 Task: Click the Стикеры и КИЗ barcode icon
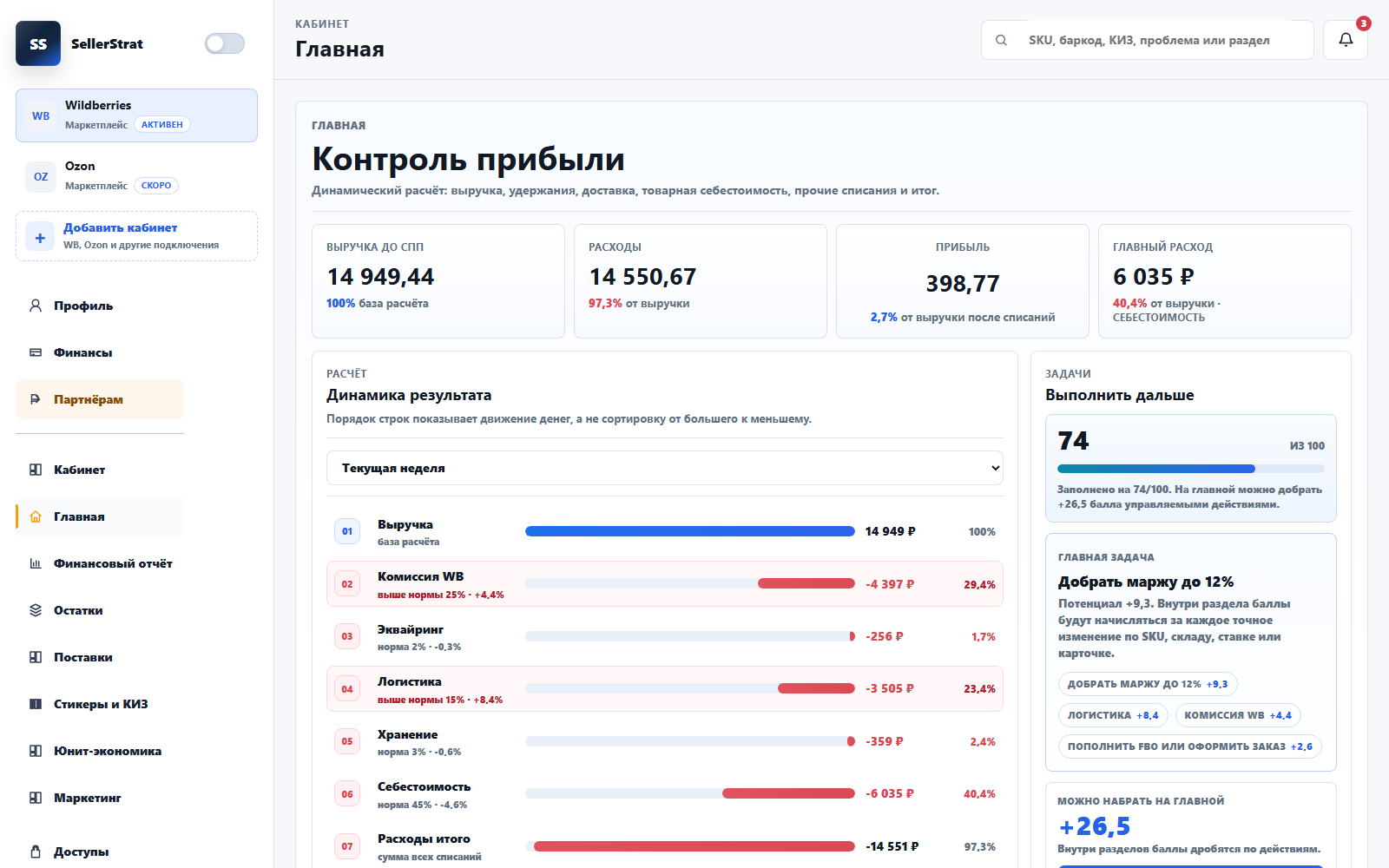(36, 704)
